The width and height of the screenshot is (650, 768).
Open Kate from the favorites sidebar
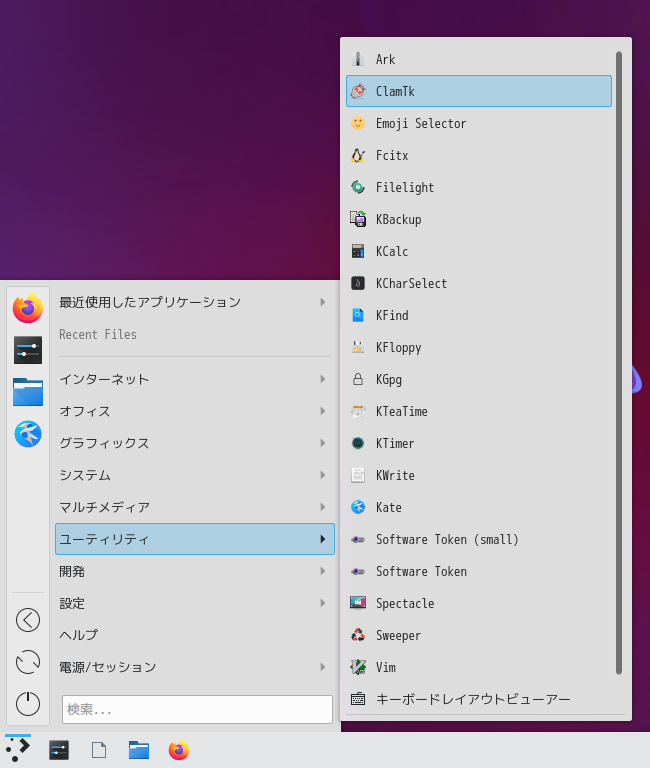pos(28,434)
